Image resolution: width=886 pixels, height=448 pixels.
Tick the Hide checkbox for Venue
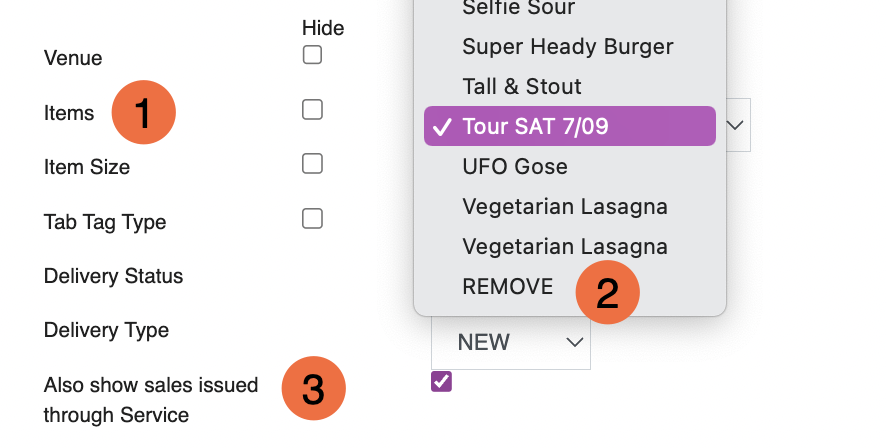pyautogui.click(x=312, y=55)
